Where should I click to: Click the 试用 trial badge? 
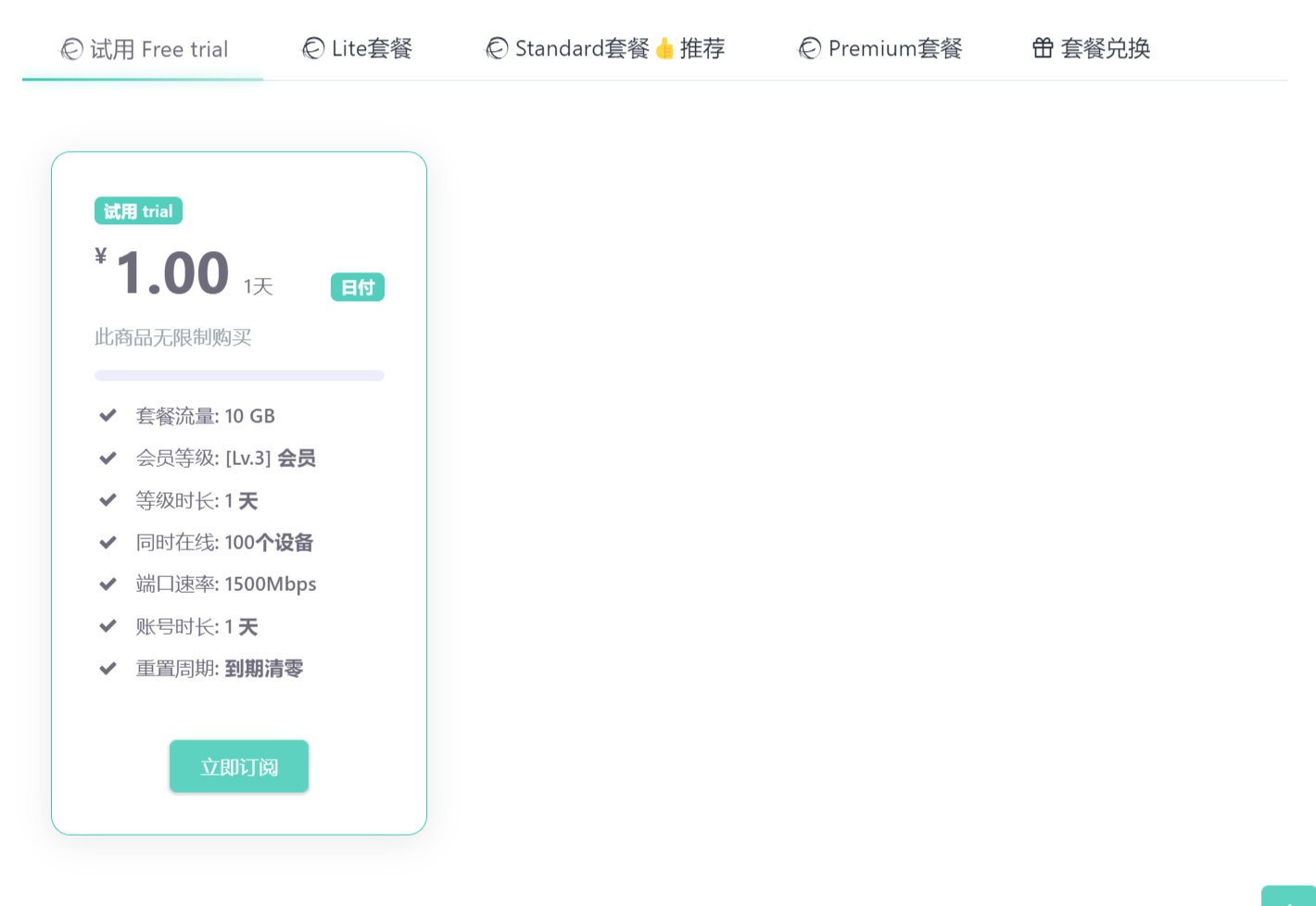138,211
